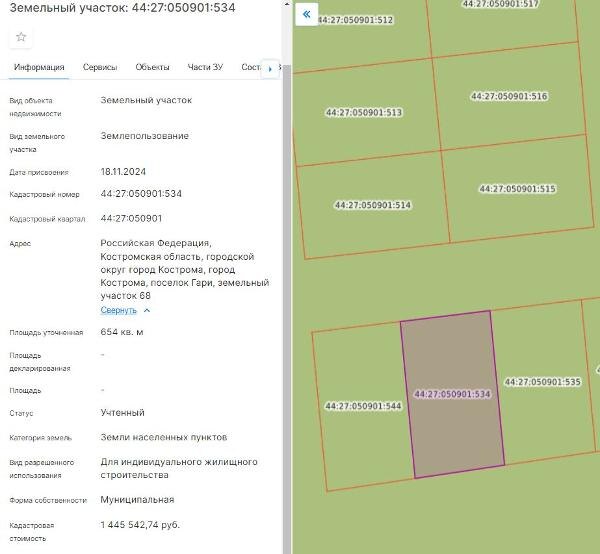Screen dimensions: 600x554
Task: Click the Дата присвоения label
Action: click(x=39, y=173)
